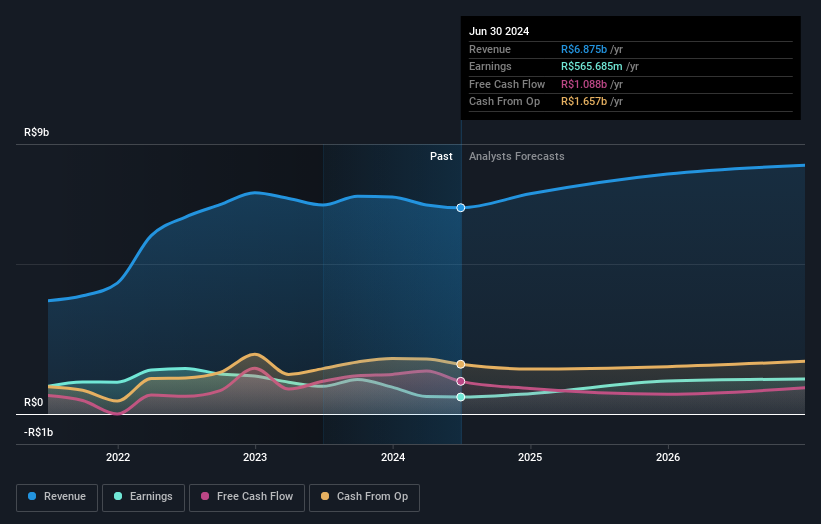This screenshot has width=821, height=524.
Task: Click the R$0 y-axis label
Action: (x=34, y=402)
